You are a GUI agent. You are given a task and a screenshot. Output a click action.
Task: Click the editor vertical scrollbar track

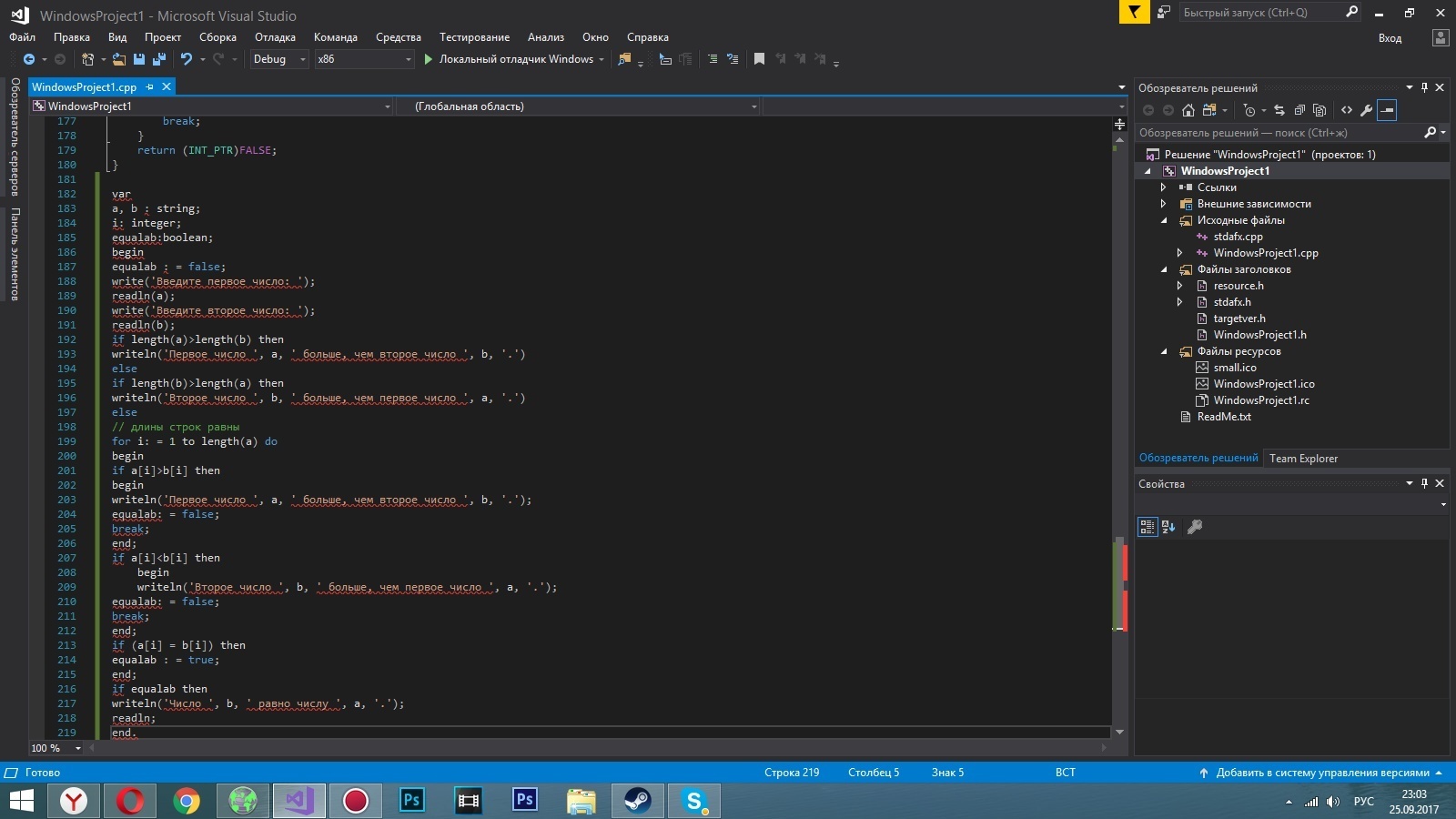1119,364
